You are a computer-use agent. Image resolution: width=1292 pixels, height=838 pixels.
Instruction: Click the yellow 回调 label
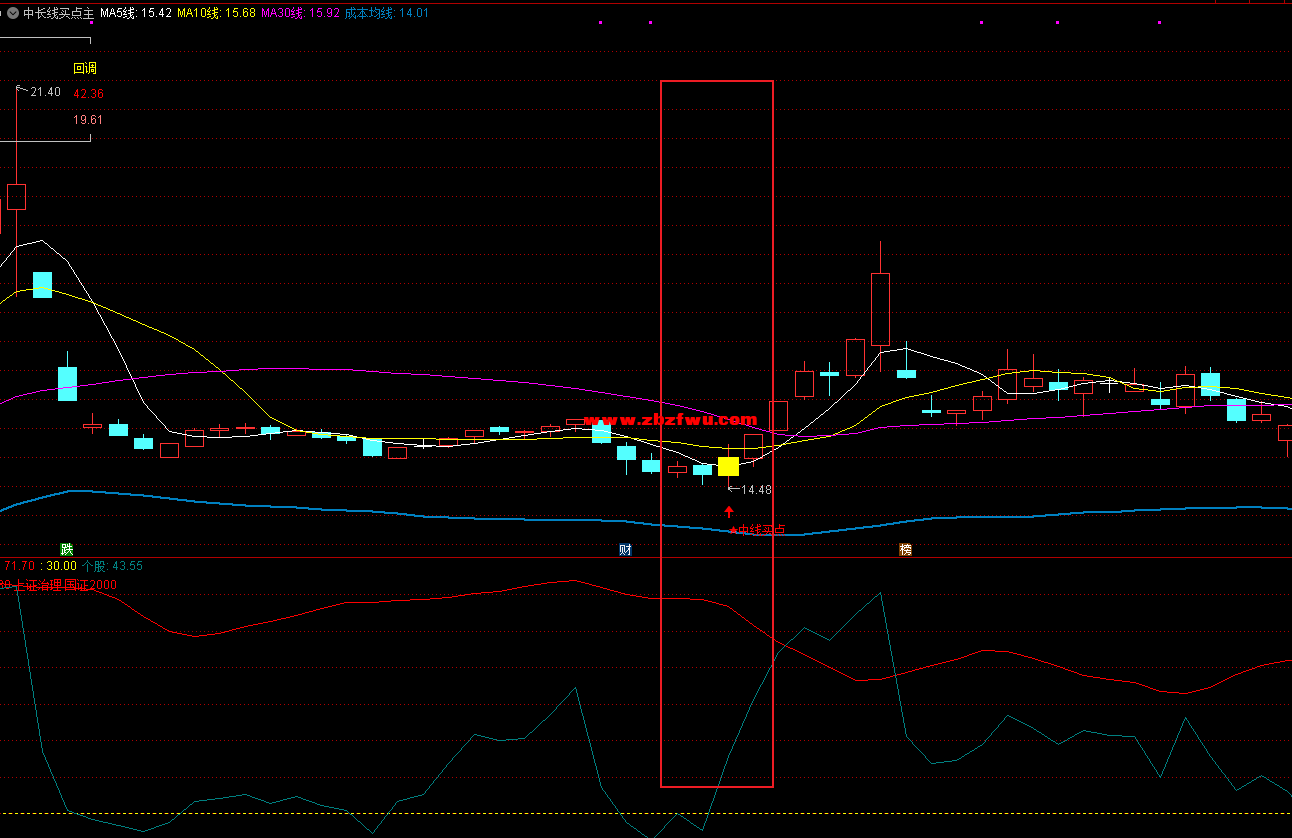(x=85, y=68)
